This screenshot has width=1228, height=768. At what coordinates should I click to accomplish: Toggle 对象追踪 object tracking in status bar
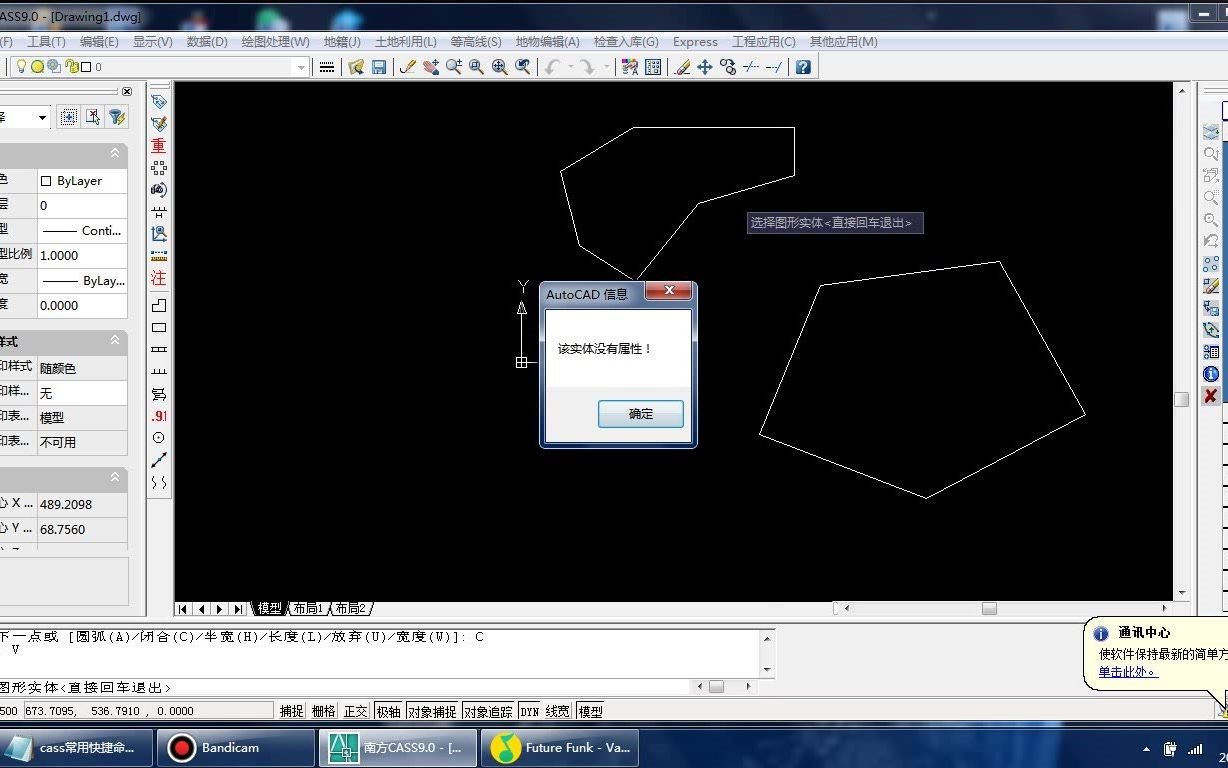(488, 711)
